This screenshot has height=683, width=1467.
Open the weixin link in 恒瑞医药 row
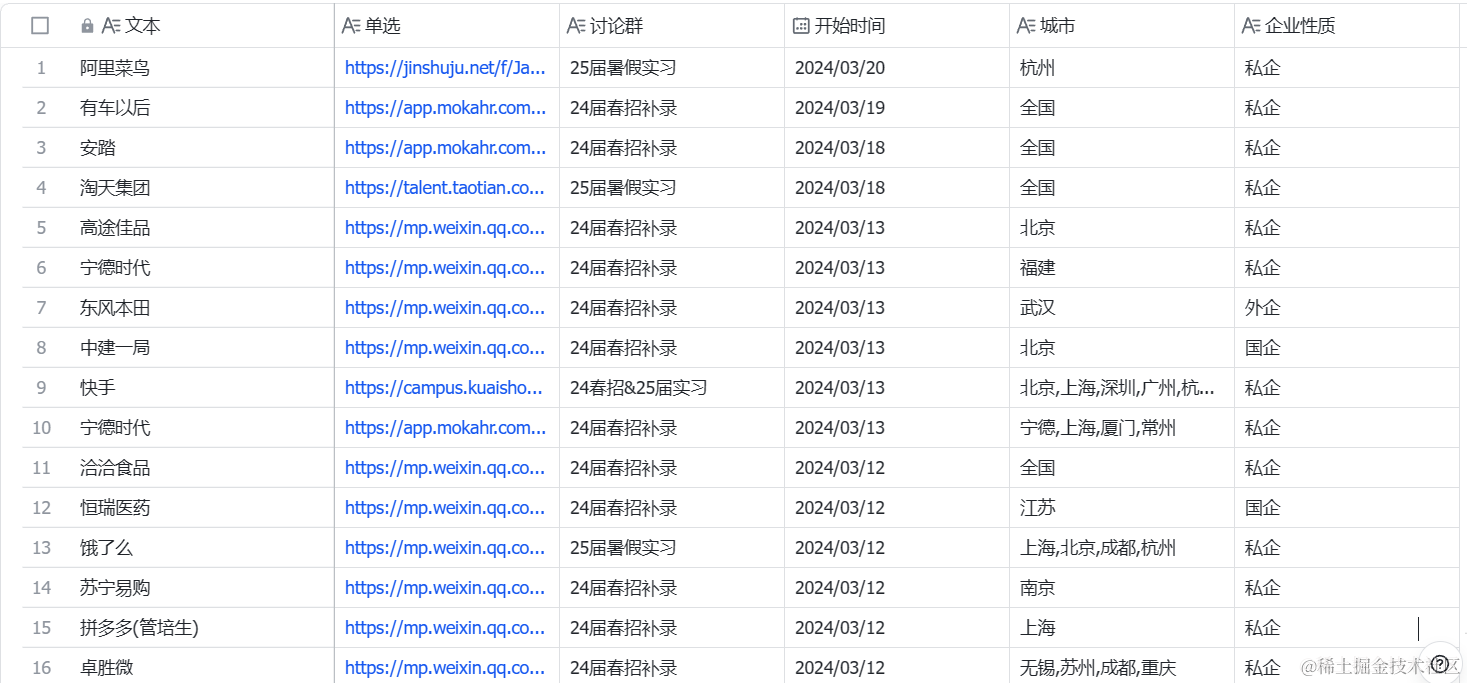445,508
